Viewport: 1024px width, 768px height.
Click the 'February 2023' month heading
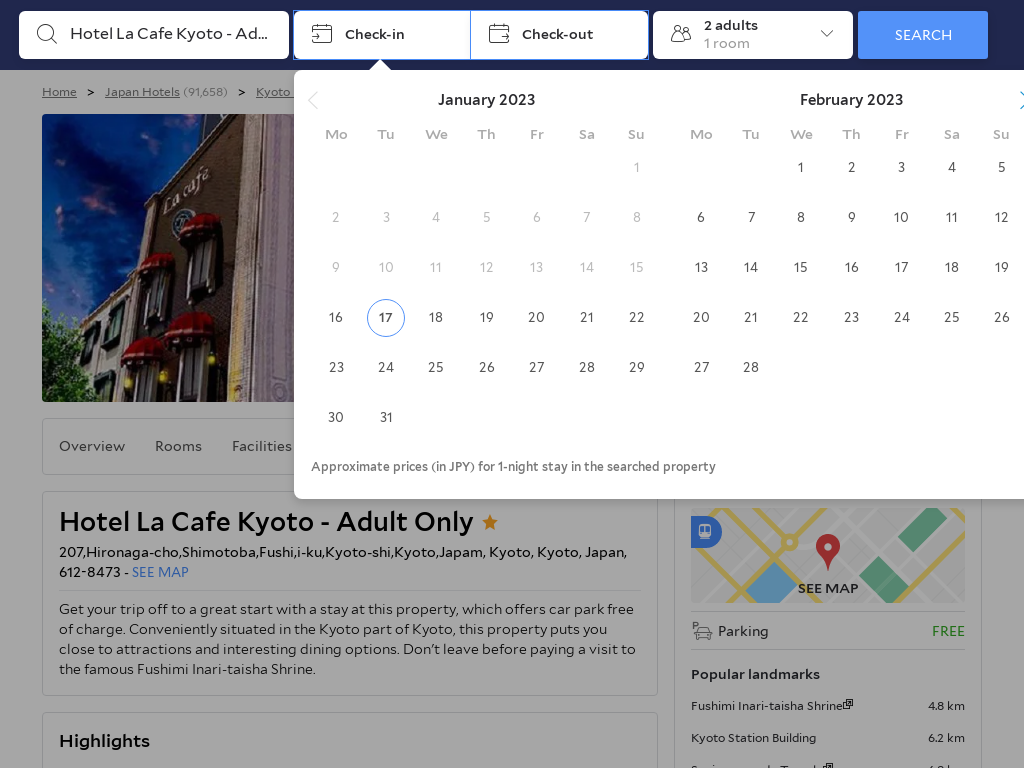852,100
